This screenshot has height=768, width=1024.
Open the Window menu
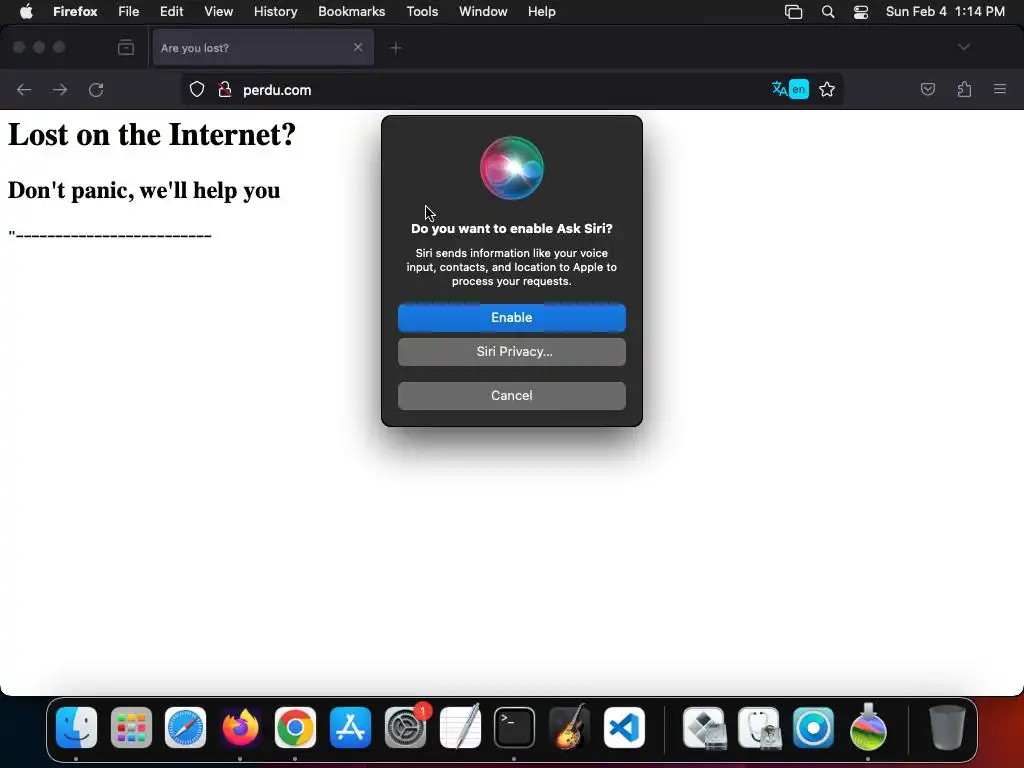483,12
